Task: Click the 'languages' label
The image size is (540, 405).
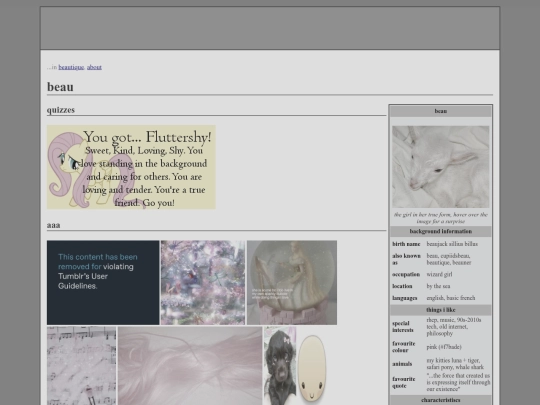Action: [404, 298]
